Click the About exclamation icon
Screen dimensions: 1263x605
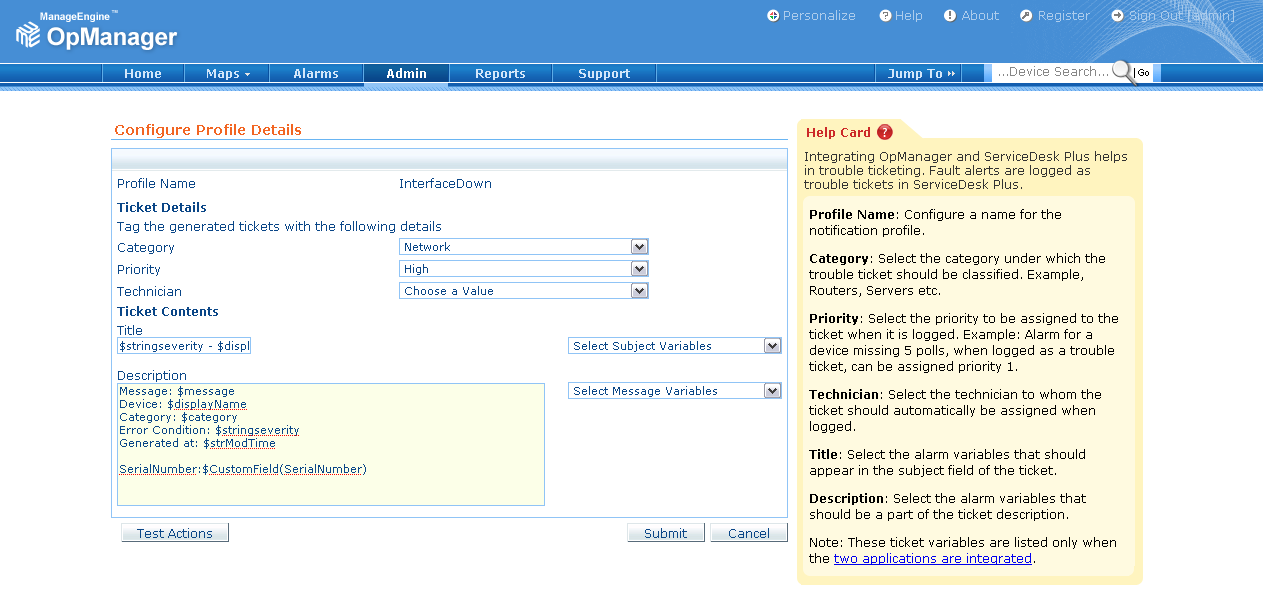[950, 16]
